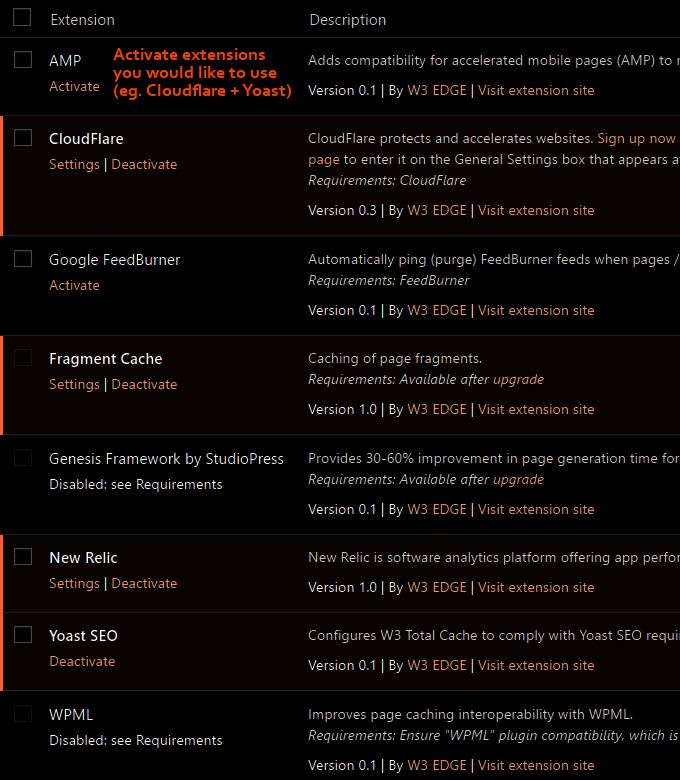
Task: Deactivate the New Relic extension
Action: point(144,584)
